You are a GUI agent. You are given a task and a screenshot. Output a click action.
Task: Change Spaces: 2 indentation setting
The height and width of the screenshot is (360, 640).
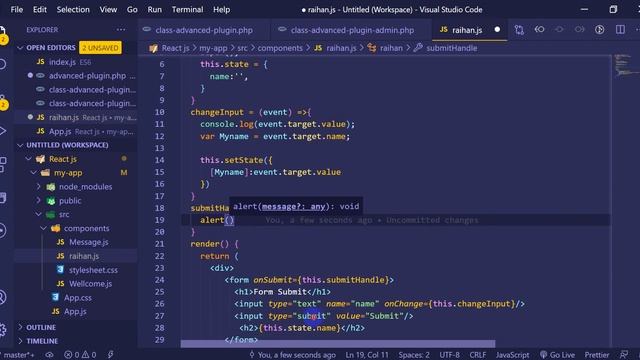(x=414, y=355)
